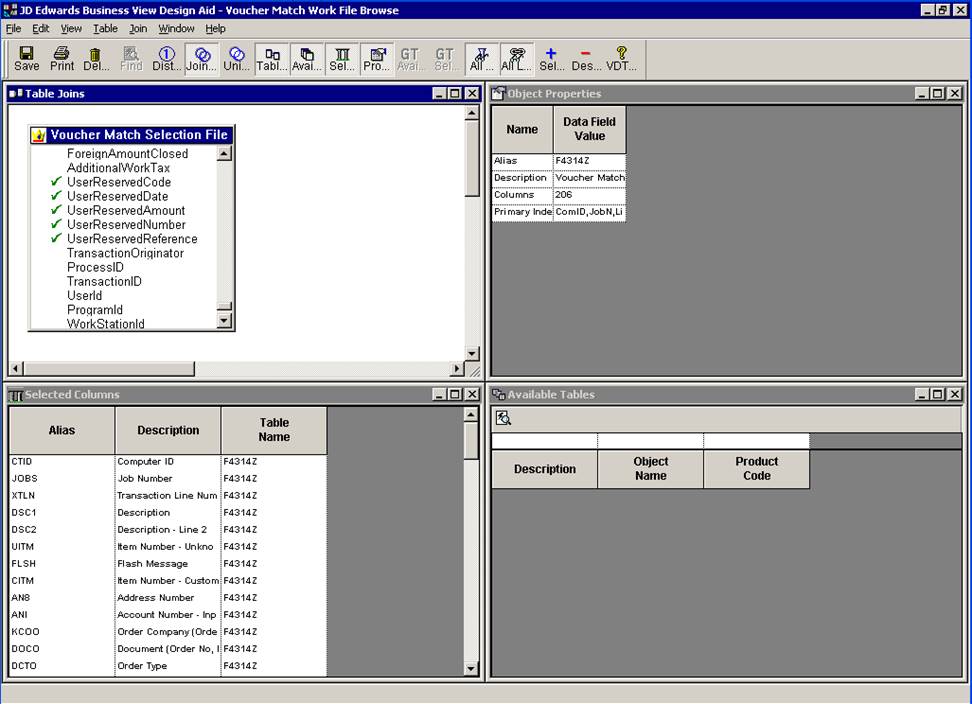Click the Data Field Value column header

[x=589, y=129]
